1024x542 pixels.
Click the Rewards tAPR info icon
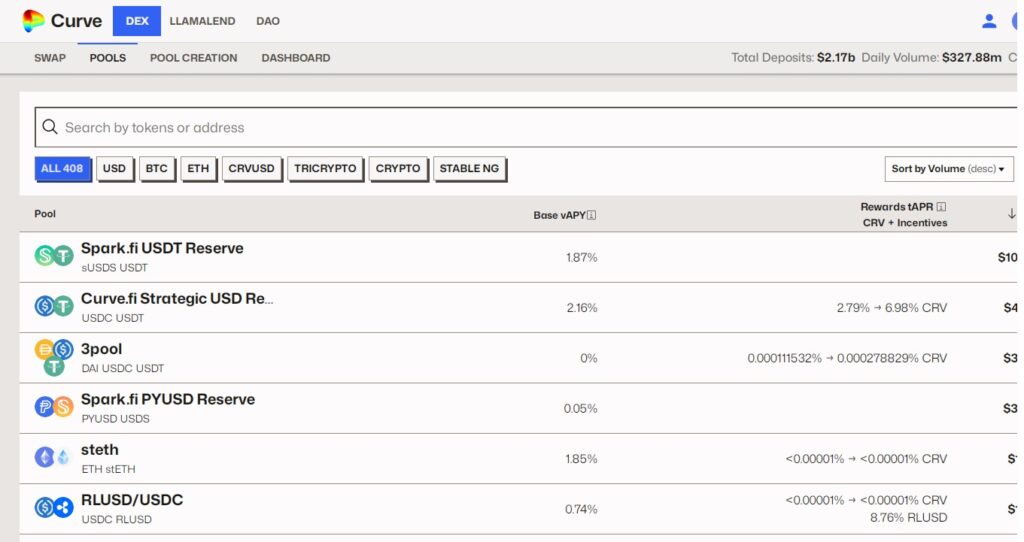click(x=941, y=207)
